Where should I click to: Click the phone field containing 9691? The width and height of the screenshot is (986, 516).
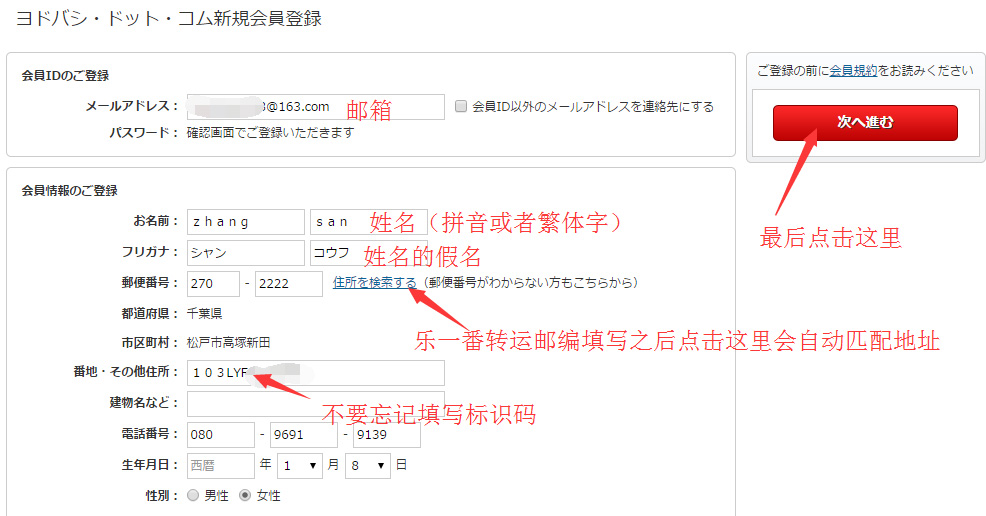(x=304, y=435)
